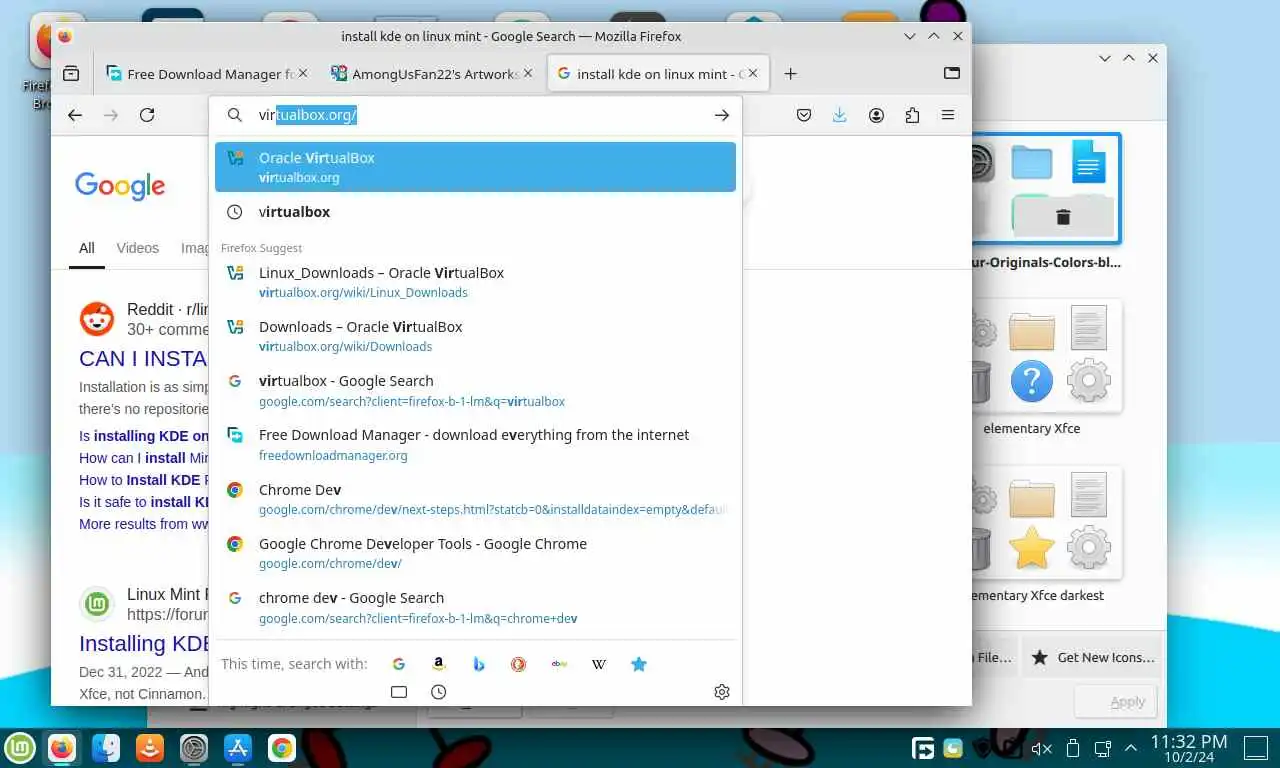The width and height of the screenshot is (1280, 768).
Task: Search this time with Google
Action: click(x=398, y=664)
